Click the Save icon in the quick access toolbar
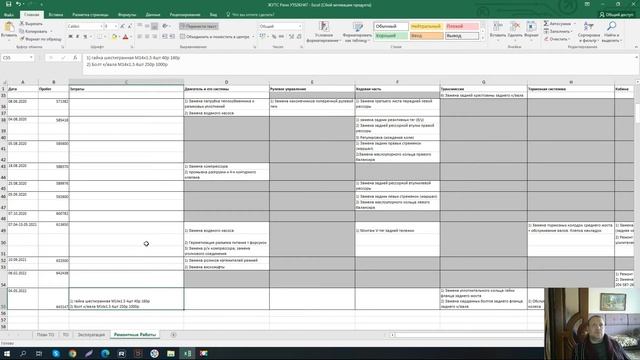 coord(8,4)
